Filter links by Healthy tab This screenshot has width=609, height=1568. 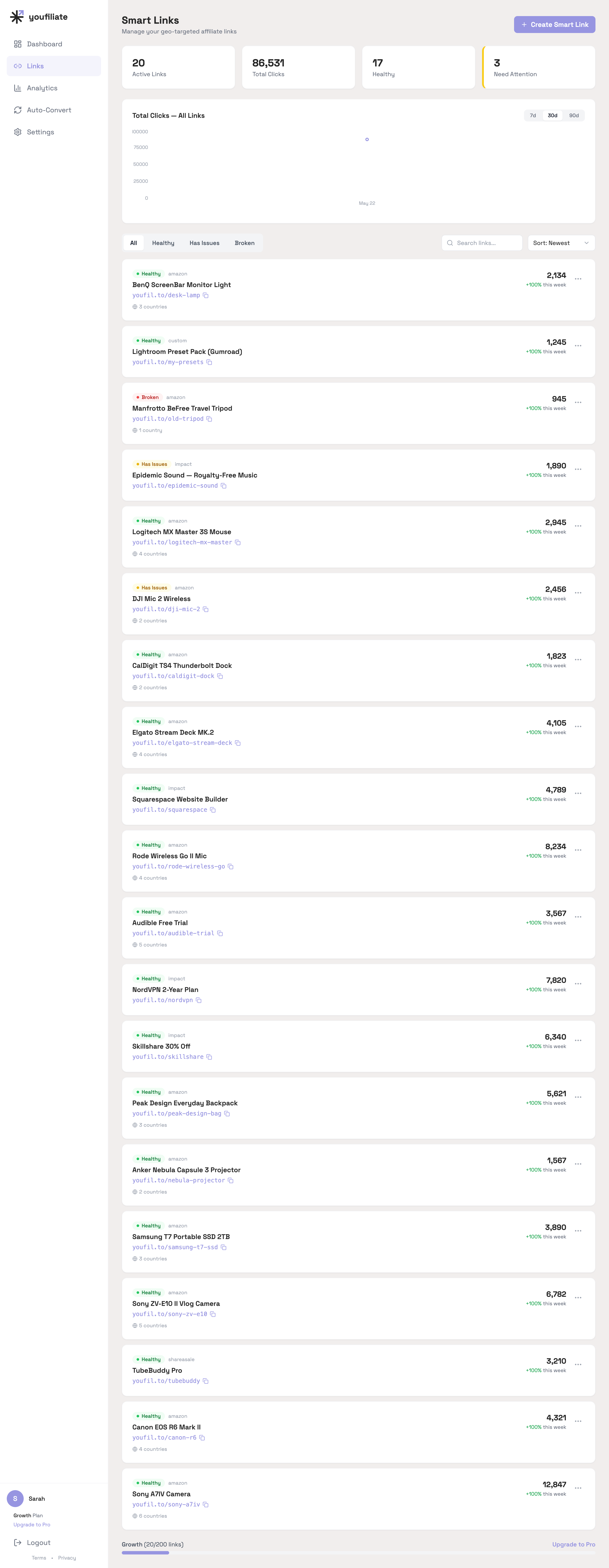tap(163, 243)
